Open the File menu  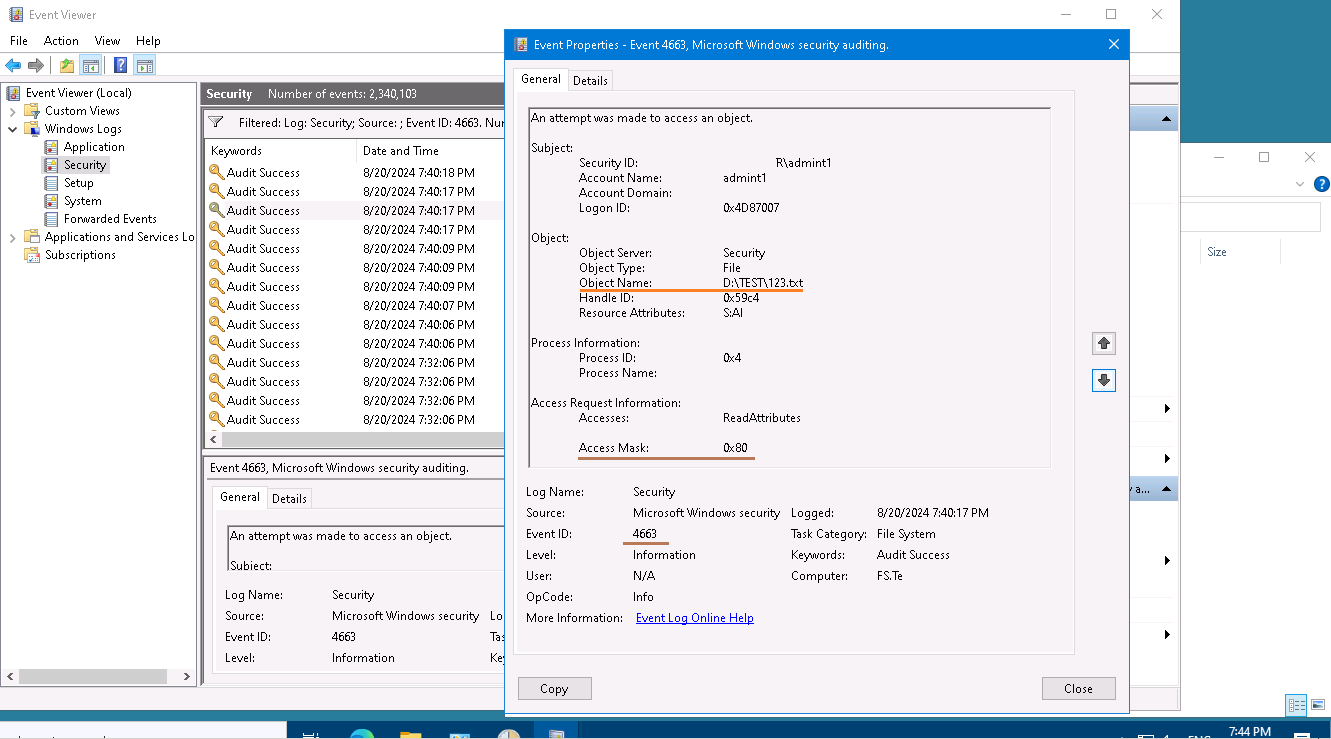pos(19,41)
